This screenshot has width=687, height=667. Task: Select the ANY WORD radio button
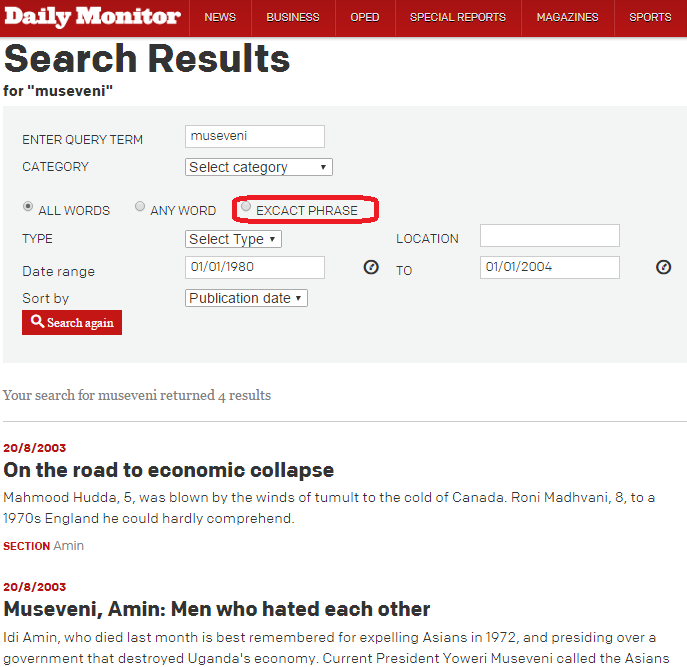[x=140, y=206]
